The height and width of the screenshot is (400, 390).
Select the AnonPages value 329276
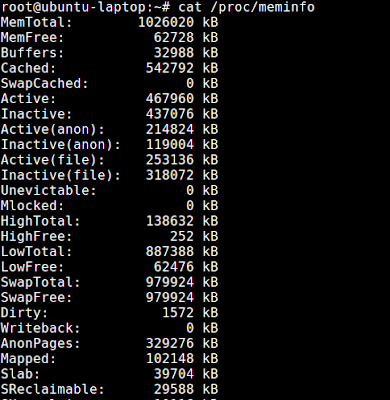(169, 344)
